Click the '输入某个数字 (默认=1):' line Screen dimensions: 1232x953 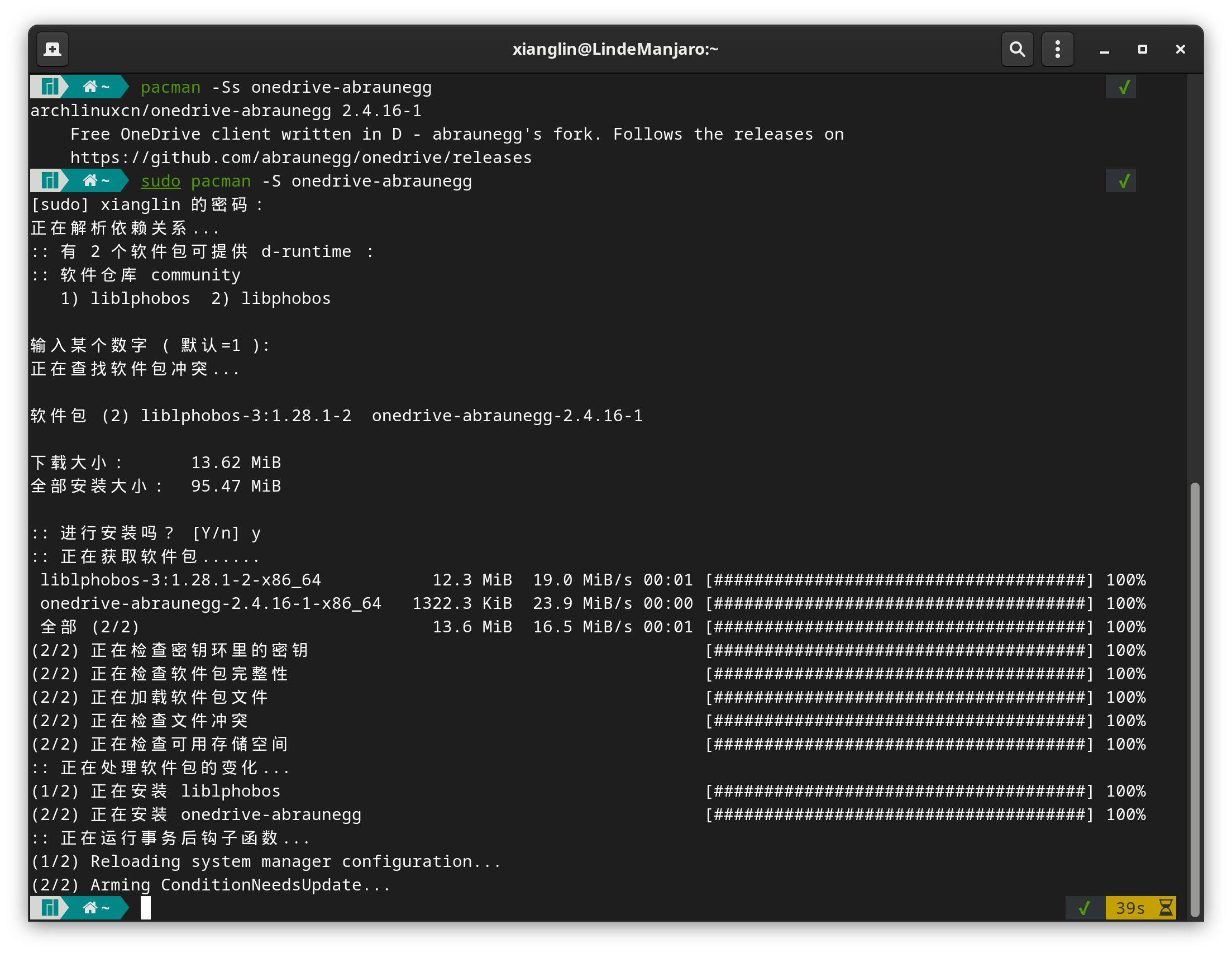pyautogui.click(x=151, y=345)
